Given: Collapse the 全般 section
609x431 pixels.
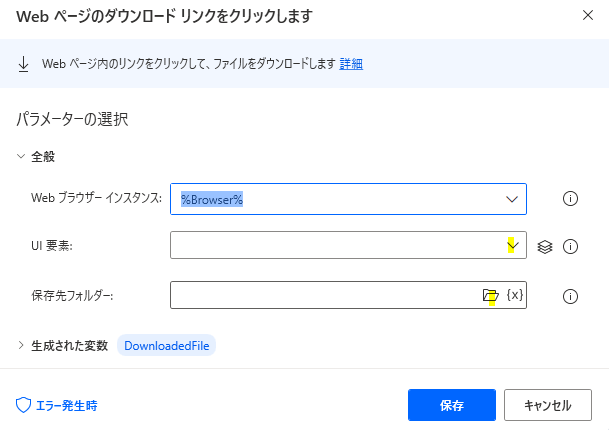Looking at the screenshot, I should click(x=22, y=156).
